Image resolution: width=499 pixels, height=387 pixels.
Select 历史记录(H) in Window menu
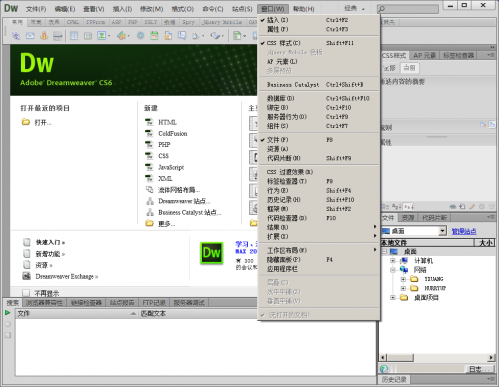pyautogui.click(x=318, y=200)
